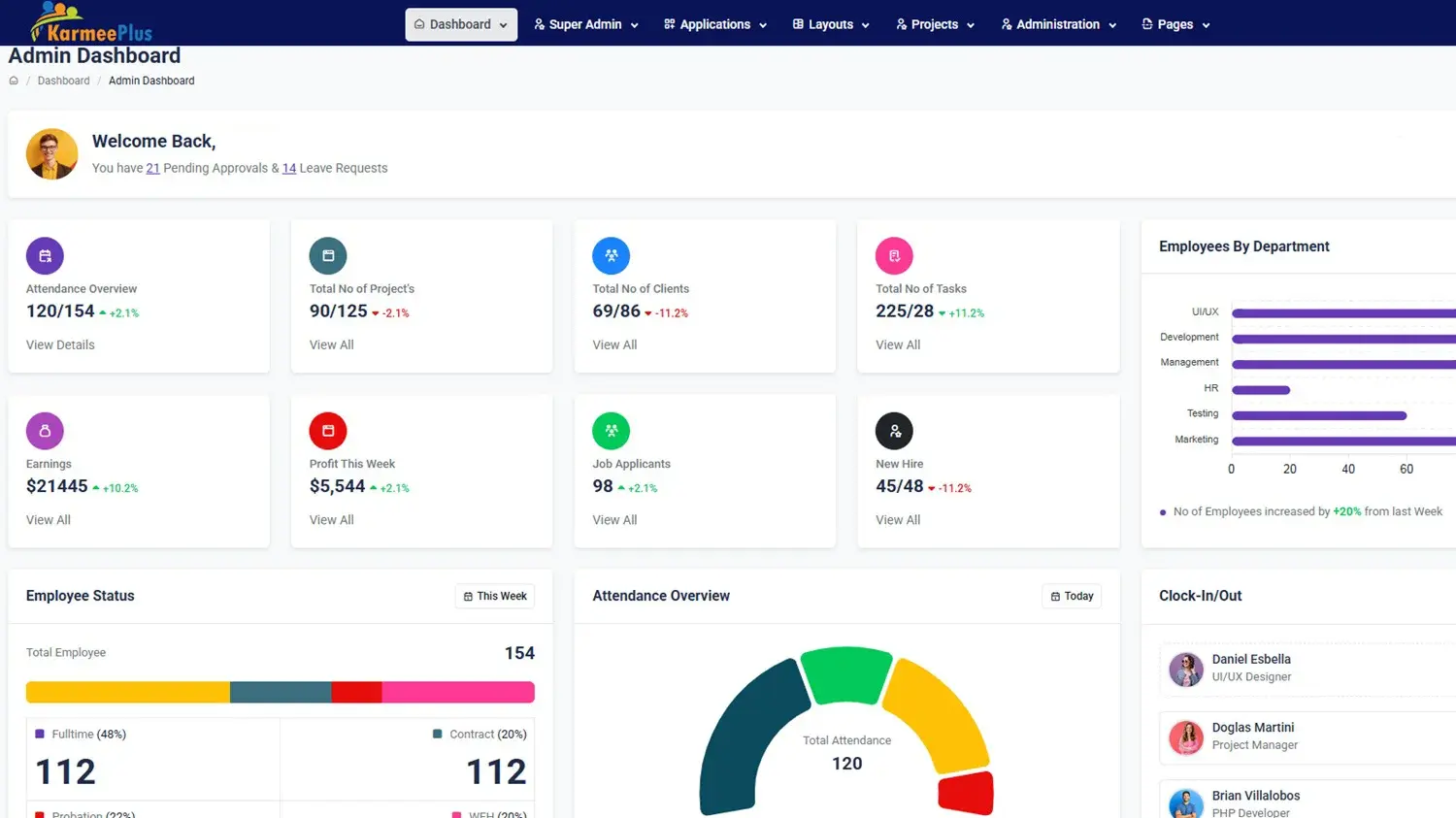The width and height of the screenshot is (1456, 818).
Task: Click the home icon in breadcrumb
Action: (14, 82)
